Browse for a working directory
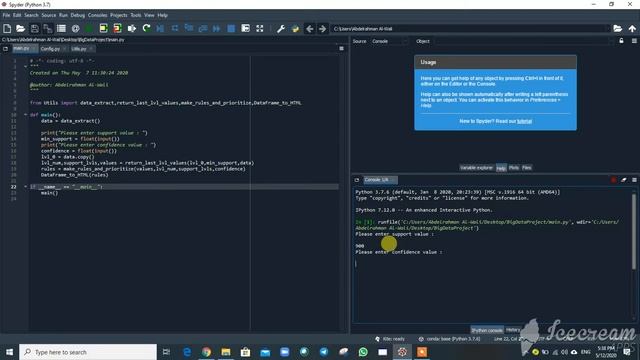Image resolution: width=640 pixels, height=360 pixels. pyautogui.click(x=618, y=29)
